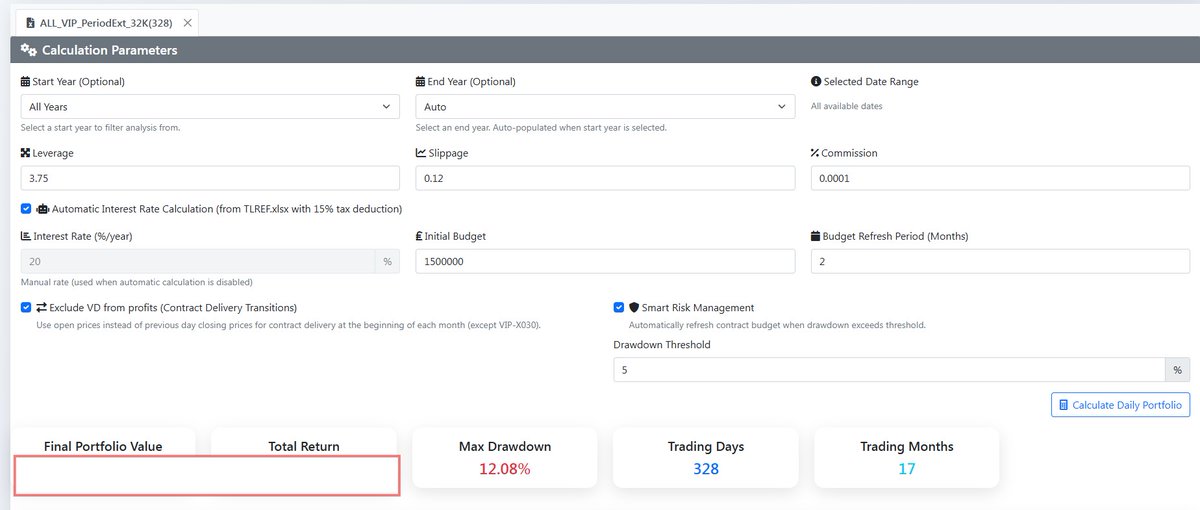Viewport: 1200px width, 510px height.
Task: Click the Leverage label icon
Action: point(25,153)
